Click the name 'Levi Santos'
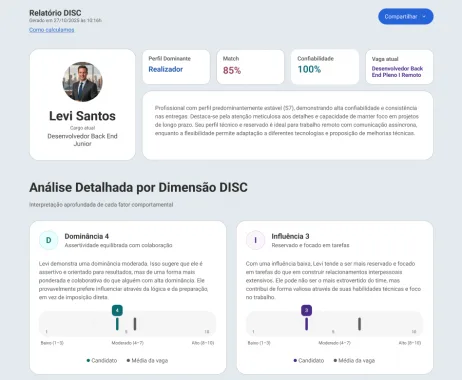Screen dimensions: 462x380 (x=82, y=116)
